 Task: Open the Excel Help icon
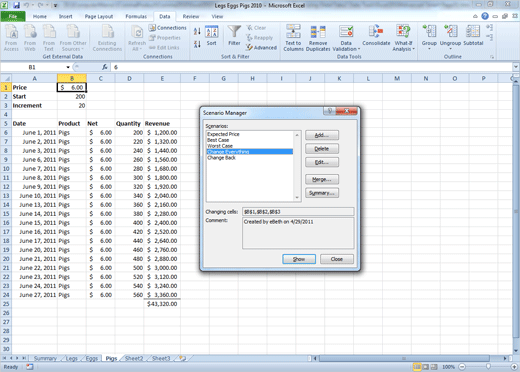485,16
